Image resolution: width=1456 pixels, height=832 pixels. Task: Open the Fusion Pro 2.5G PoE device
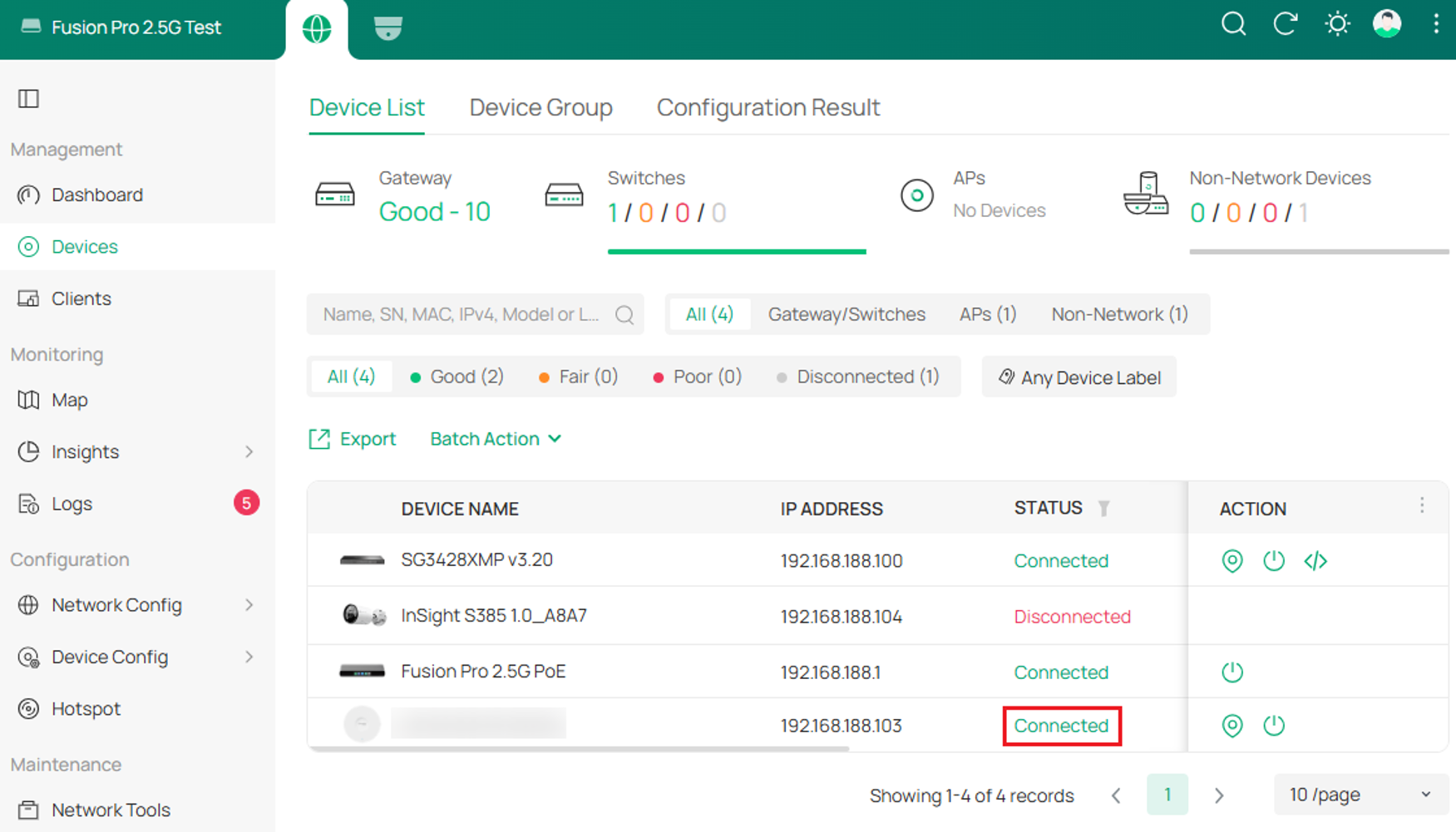[x=483, y=671]
